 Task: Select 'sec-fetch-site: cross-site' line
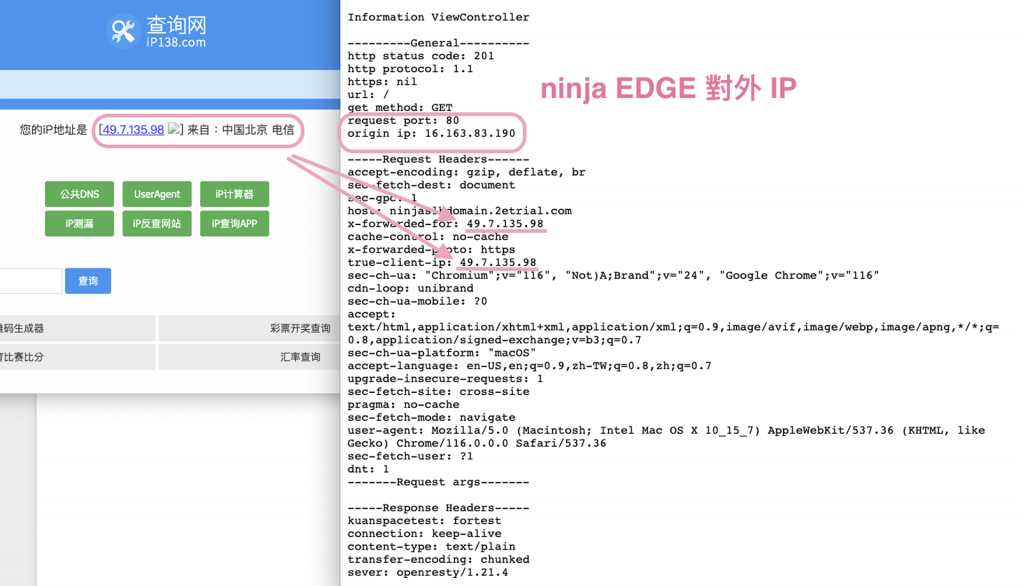[x=438, y=392]
